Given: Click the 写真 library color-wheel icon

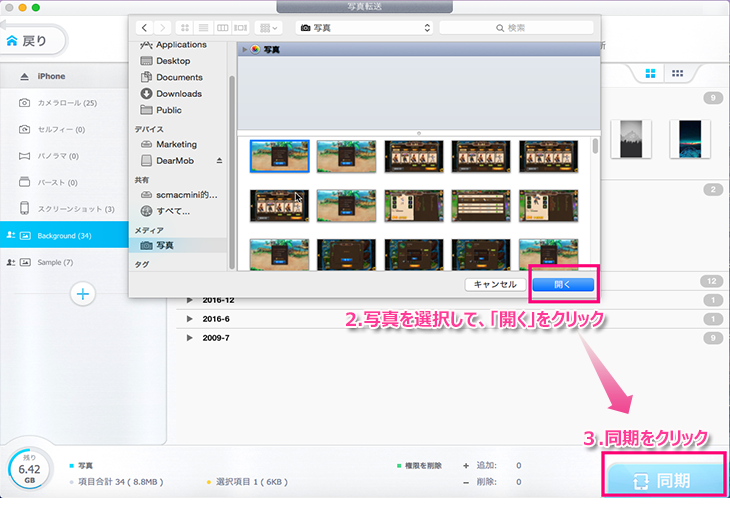Looking at the screenshot, I should (255, 49).
